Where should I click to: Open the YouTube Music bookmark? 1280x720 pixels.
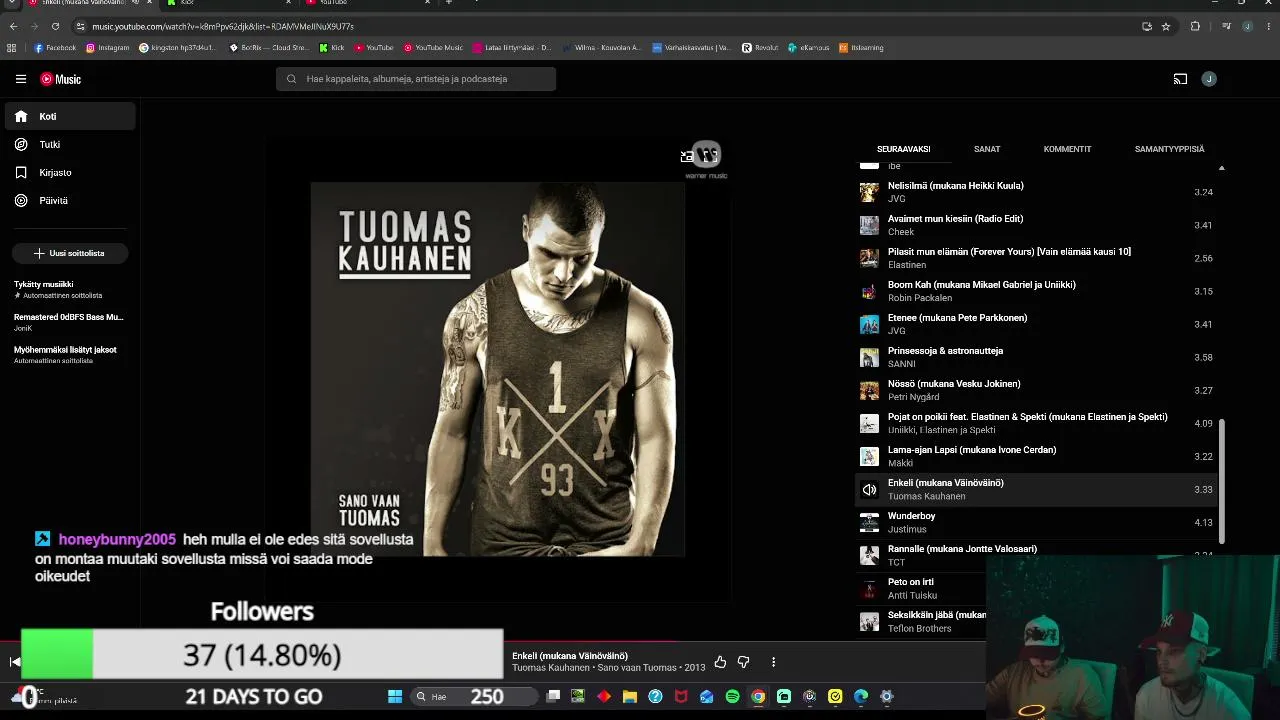[x=434, y=47]
